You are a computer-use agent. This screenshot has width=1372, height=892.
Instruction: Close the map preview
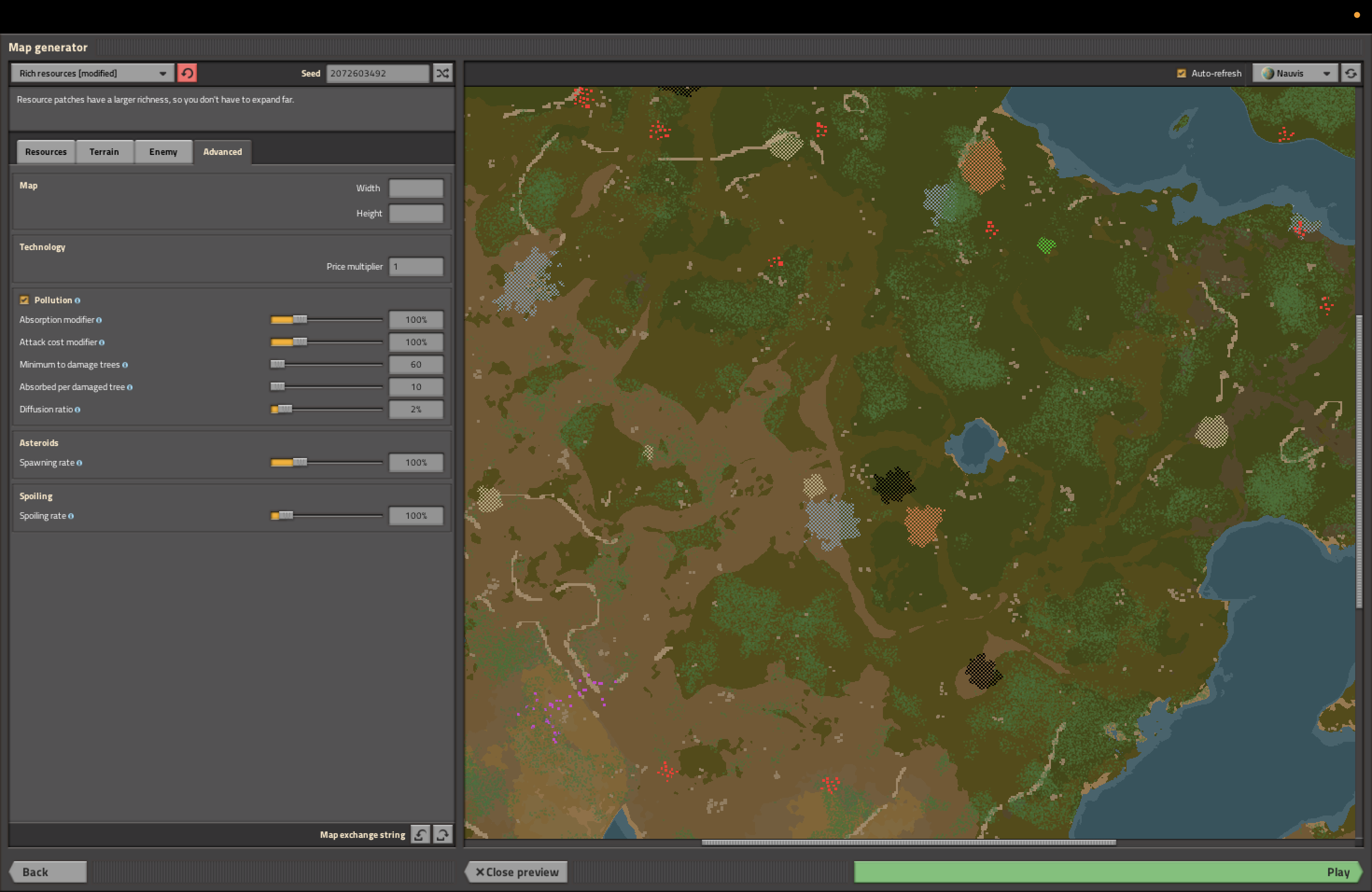pos(517,872)
